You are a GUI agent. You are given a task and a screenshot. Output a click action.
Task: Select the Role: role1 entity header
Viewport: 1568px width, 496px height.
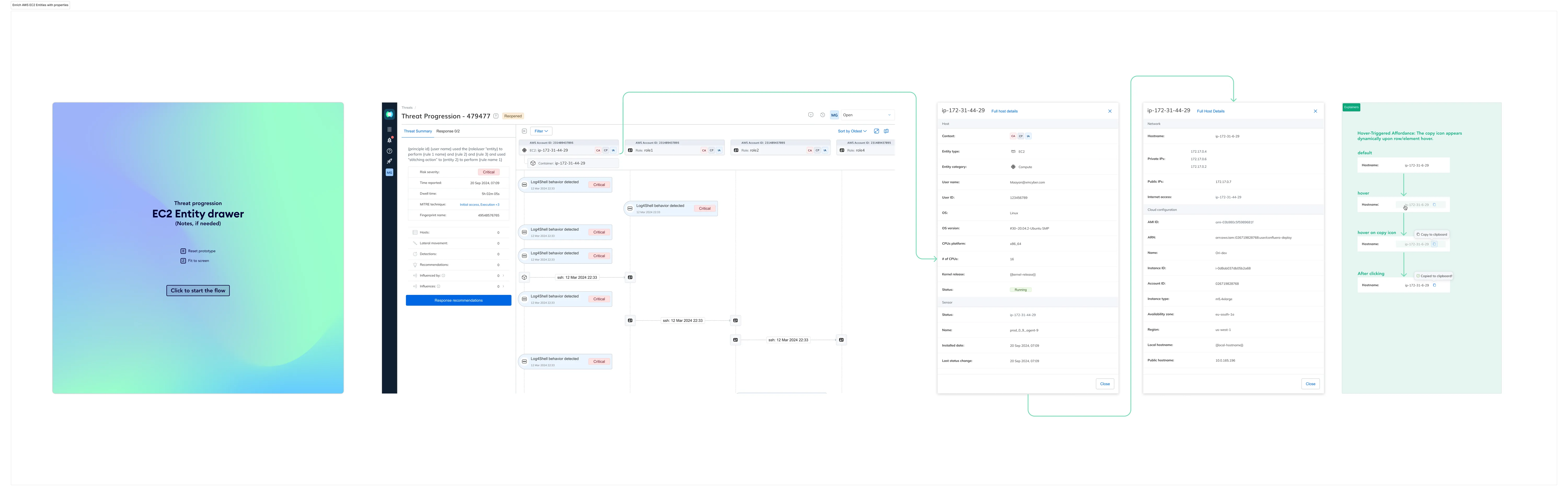coord(675,147)
